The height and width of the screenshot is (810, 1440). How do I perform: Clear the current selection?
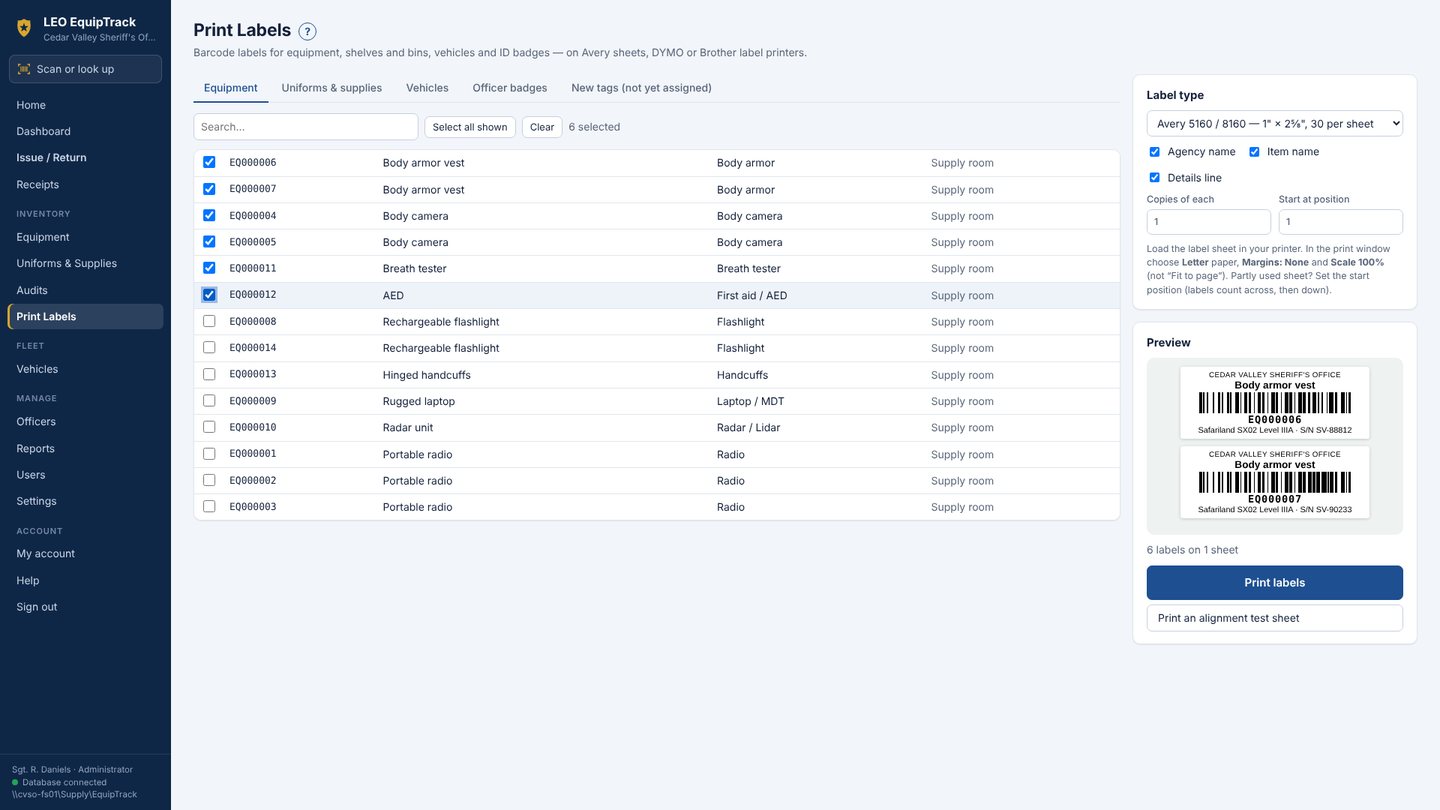click(542, 127)
